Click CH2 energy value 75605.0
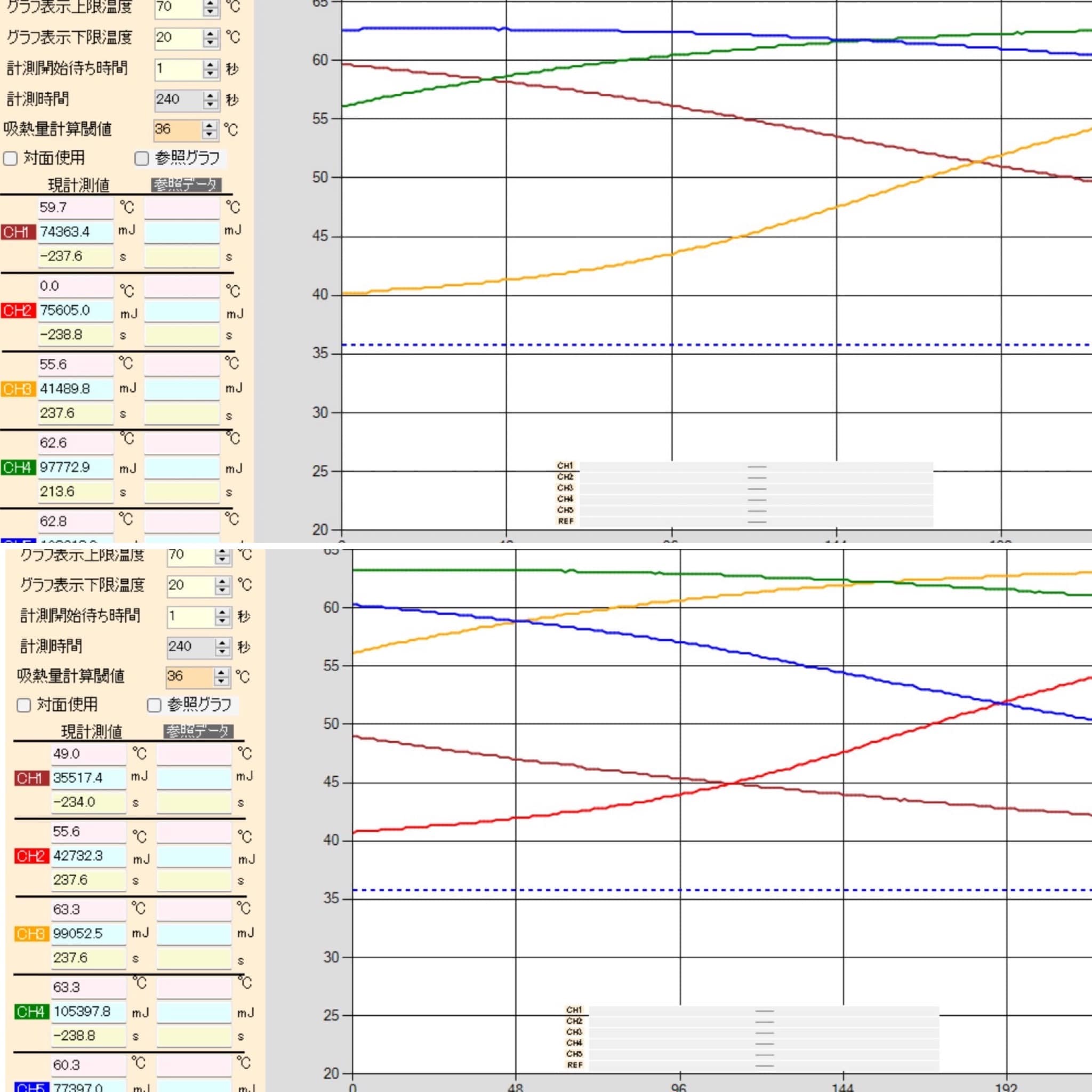The image size is (1092, 1092). 76,311
